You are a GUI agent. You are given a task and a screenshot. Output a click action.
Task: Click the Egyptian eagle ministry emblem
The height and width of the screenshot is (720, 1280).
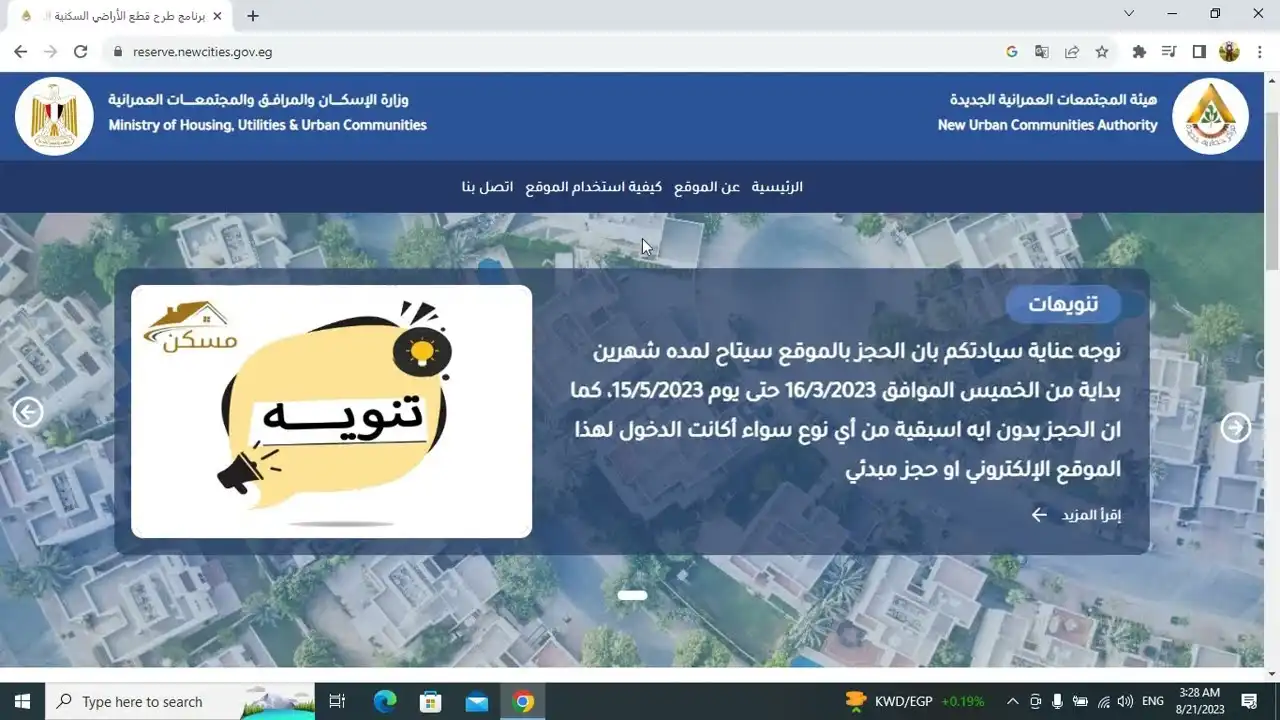click(55, 116)
